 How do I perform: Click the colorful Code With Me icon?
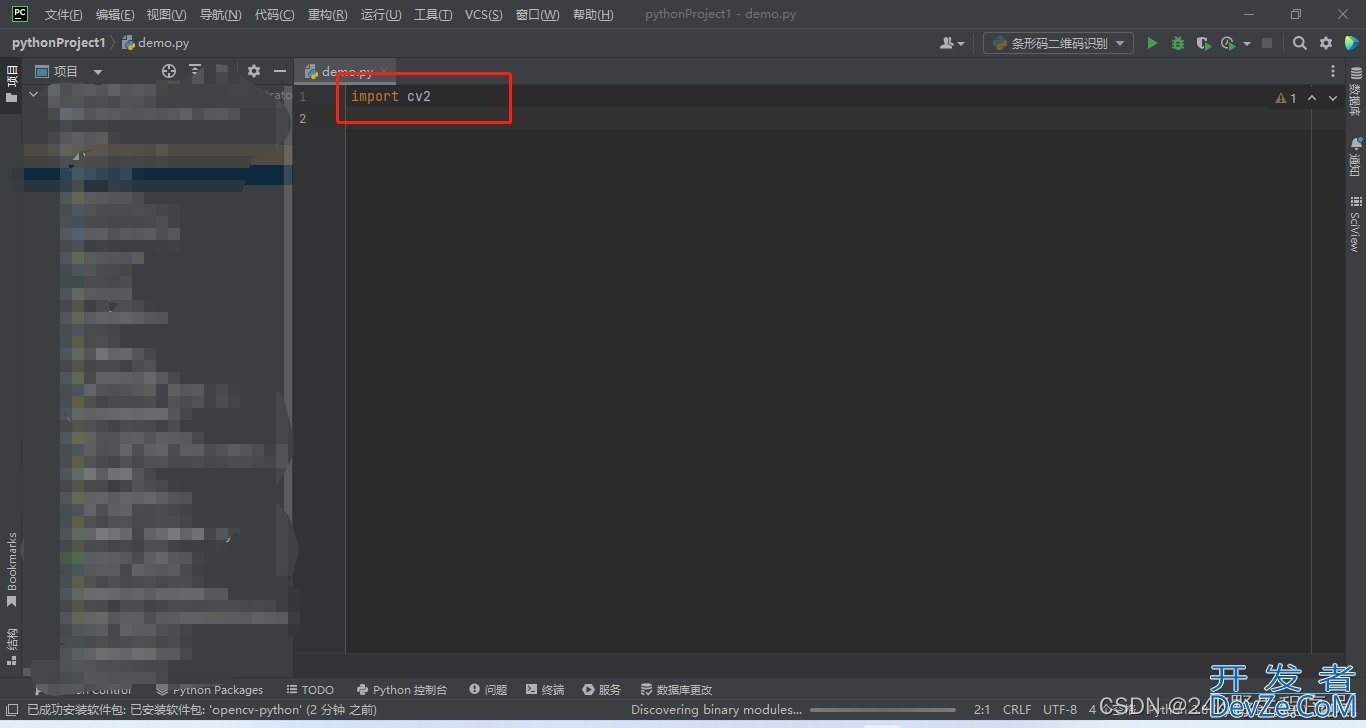pos(1351,43)
